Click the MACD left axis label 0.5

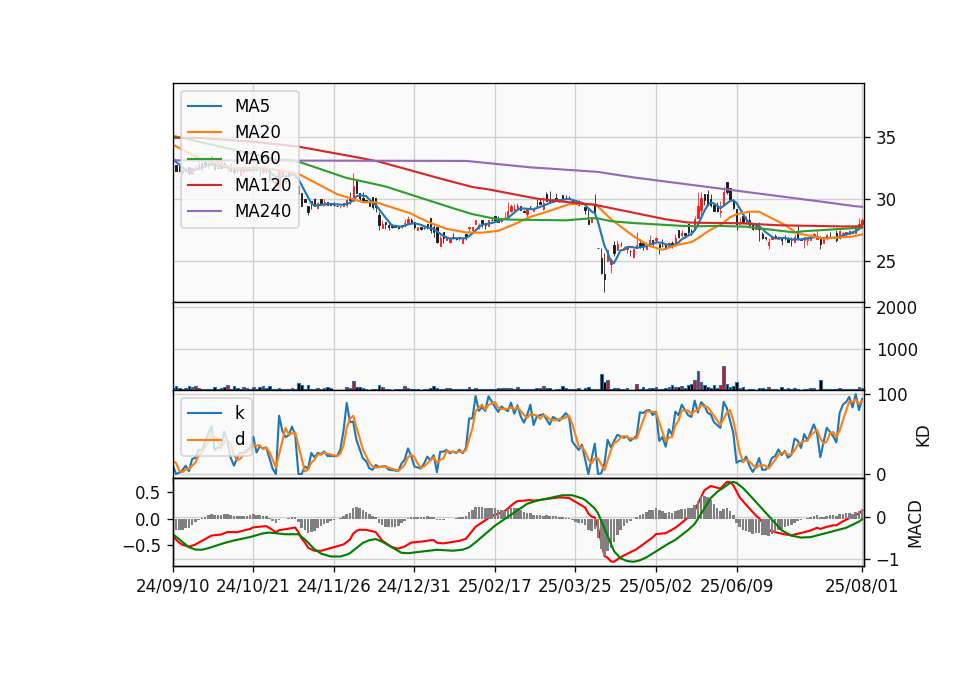[x=148, y=493]
